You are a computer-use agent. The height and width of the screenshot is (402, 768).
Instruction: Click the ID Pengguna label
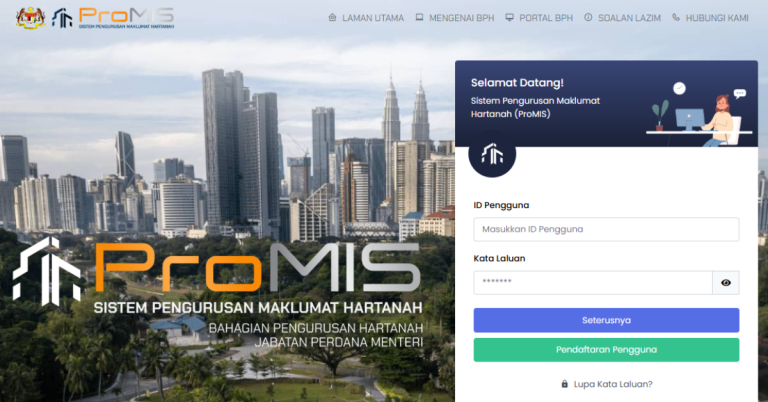coord(501,205)
